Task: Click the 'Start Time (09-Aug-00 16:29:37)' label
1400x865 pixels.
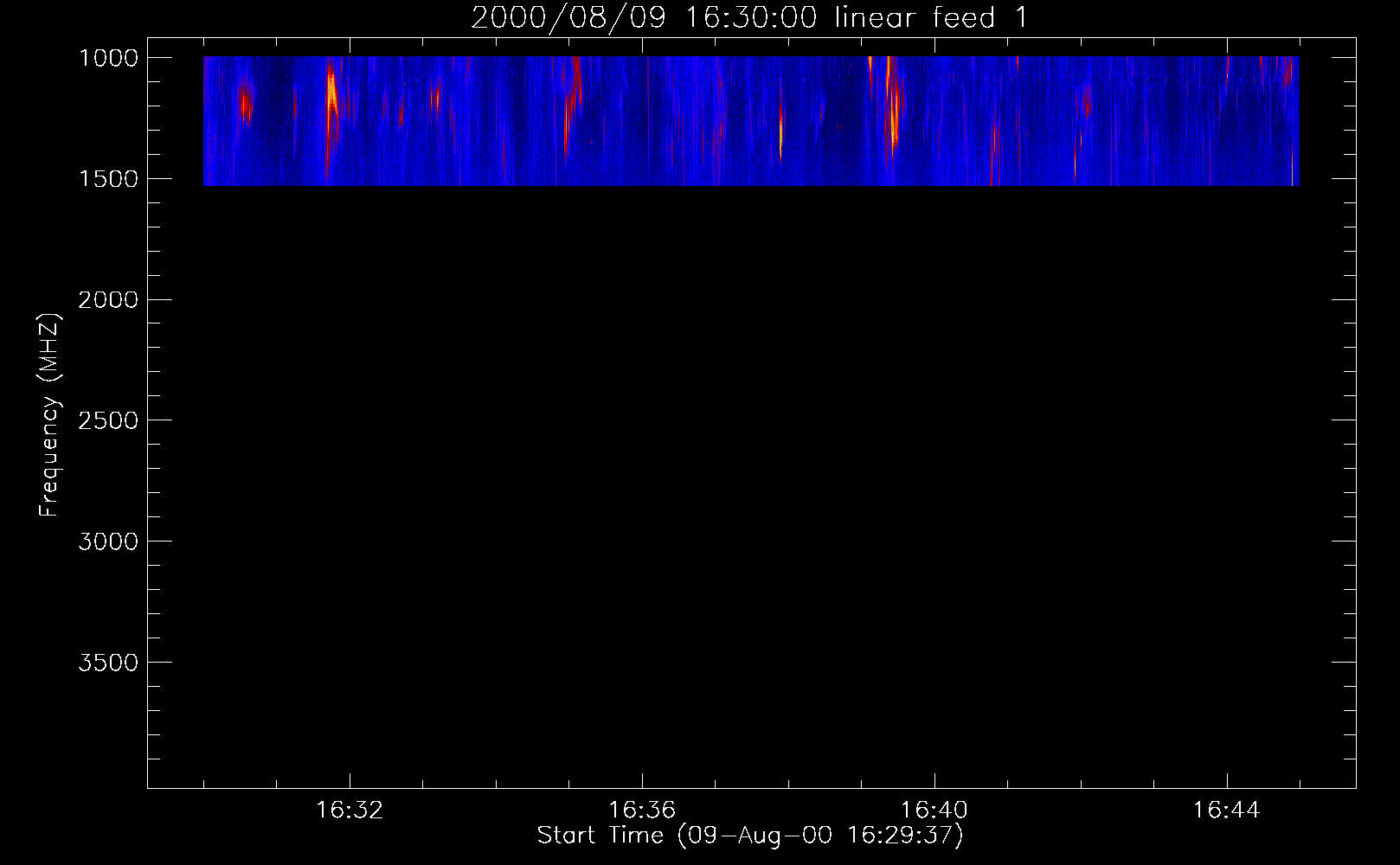Action: 750,836
